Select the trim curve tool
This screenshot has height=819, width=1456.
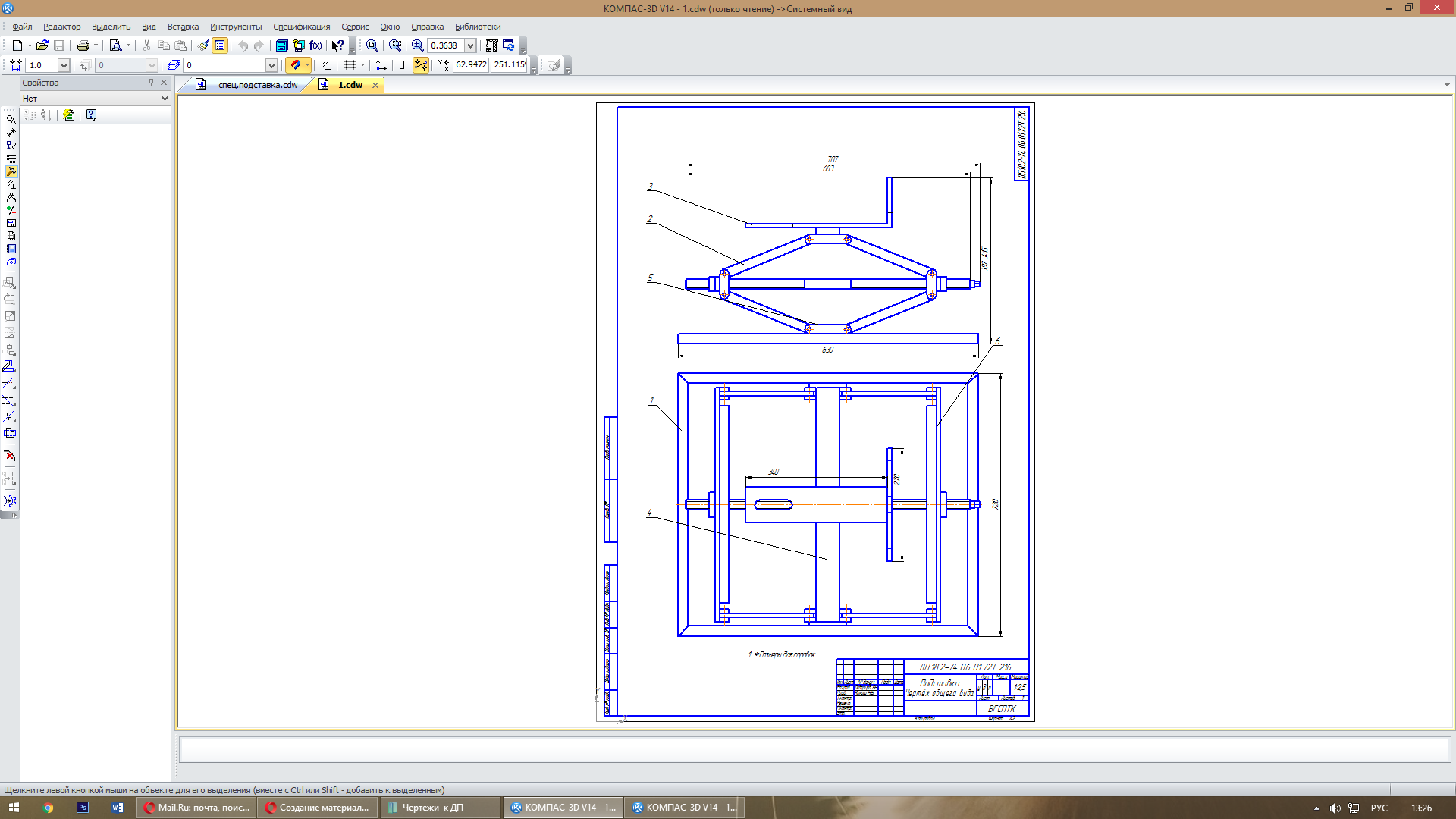[x=9, y=383]
